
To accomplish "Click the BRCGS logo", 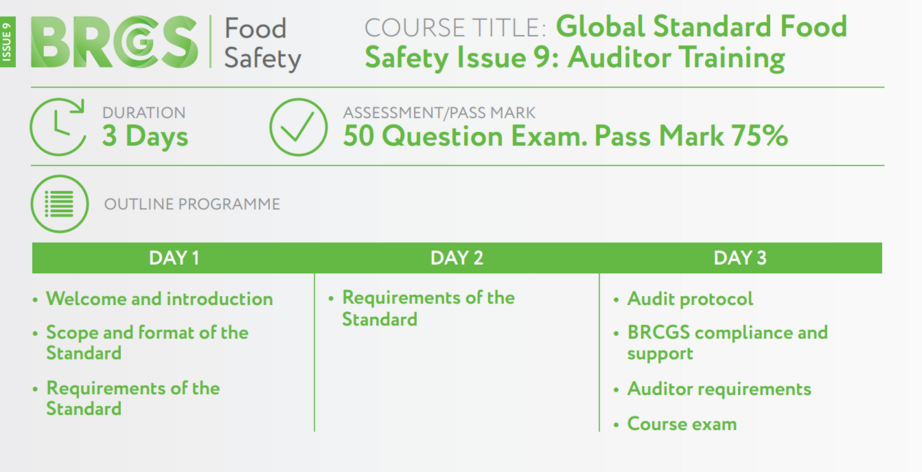I will 115,42.
